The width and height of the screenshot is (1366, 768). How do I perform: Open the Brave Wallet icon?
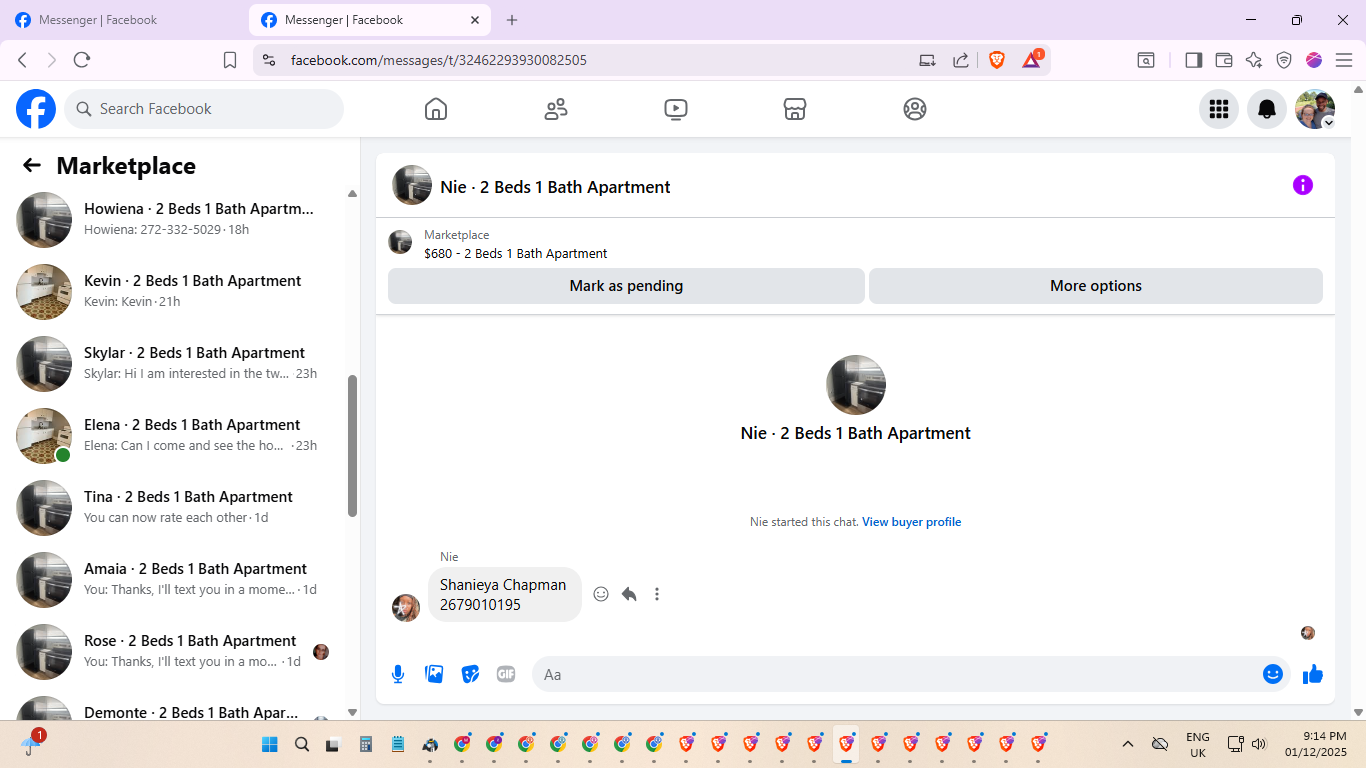(x=1223, y=60)
